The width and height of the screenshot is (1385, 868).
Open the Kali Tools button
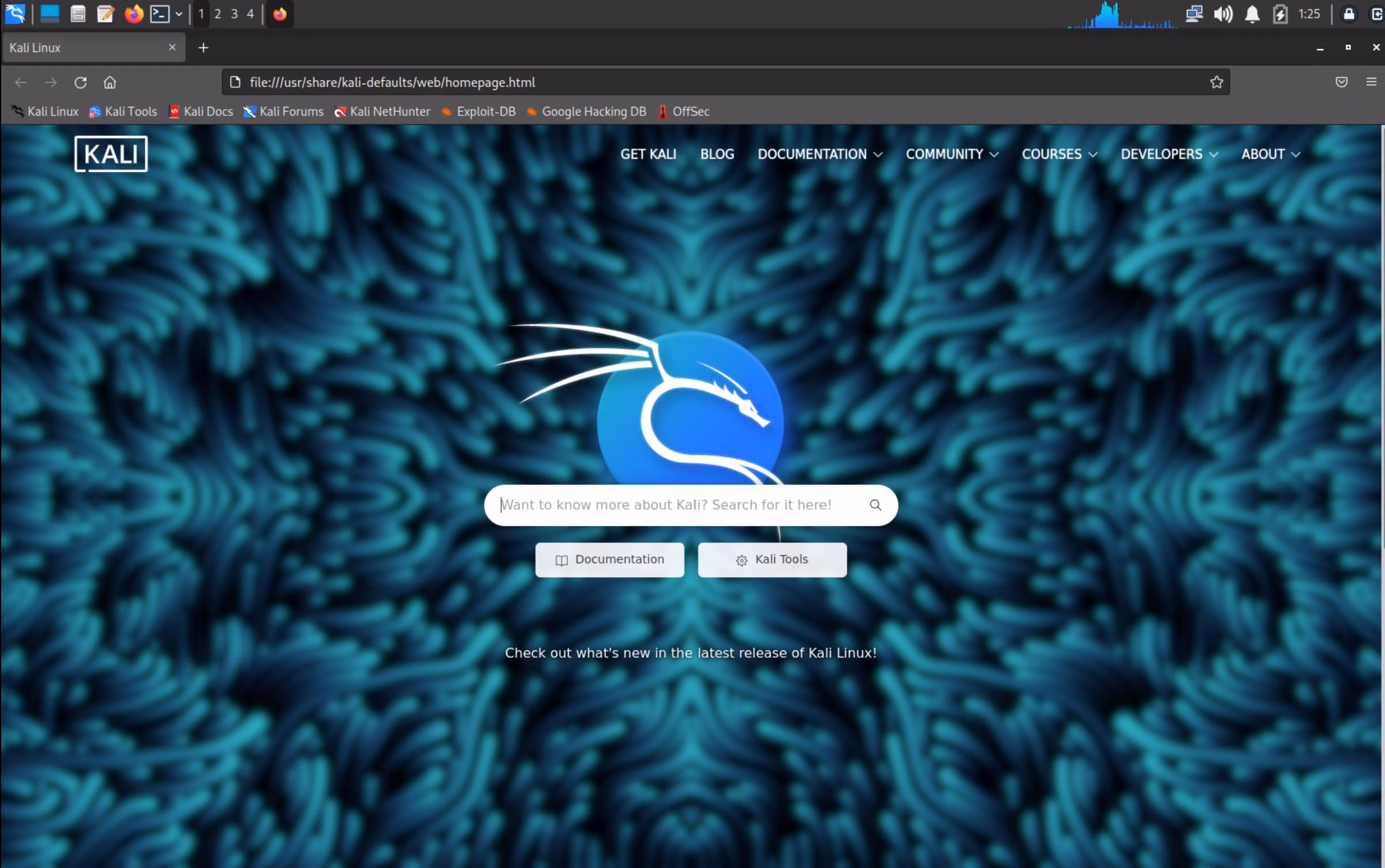(772, 559)
